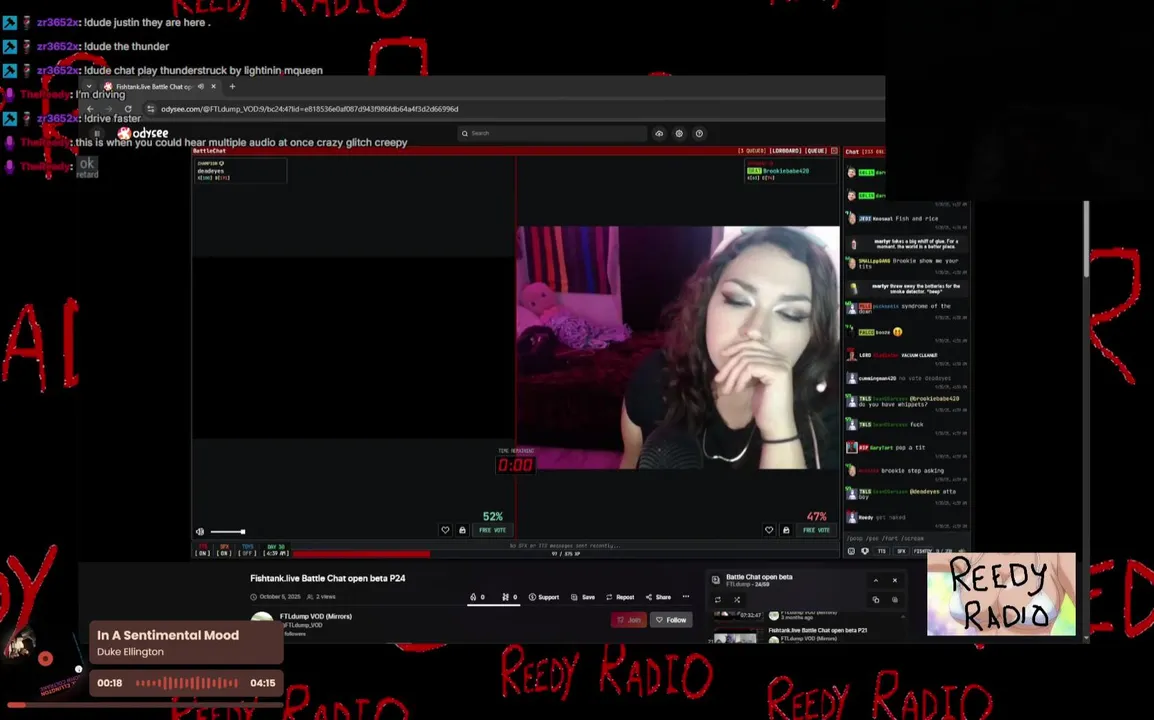Click the Share button
Viewport: 1154px width, 720px height.
point(658,597)
